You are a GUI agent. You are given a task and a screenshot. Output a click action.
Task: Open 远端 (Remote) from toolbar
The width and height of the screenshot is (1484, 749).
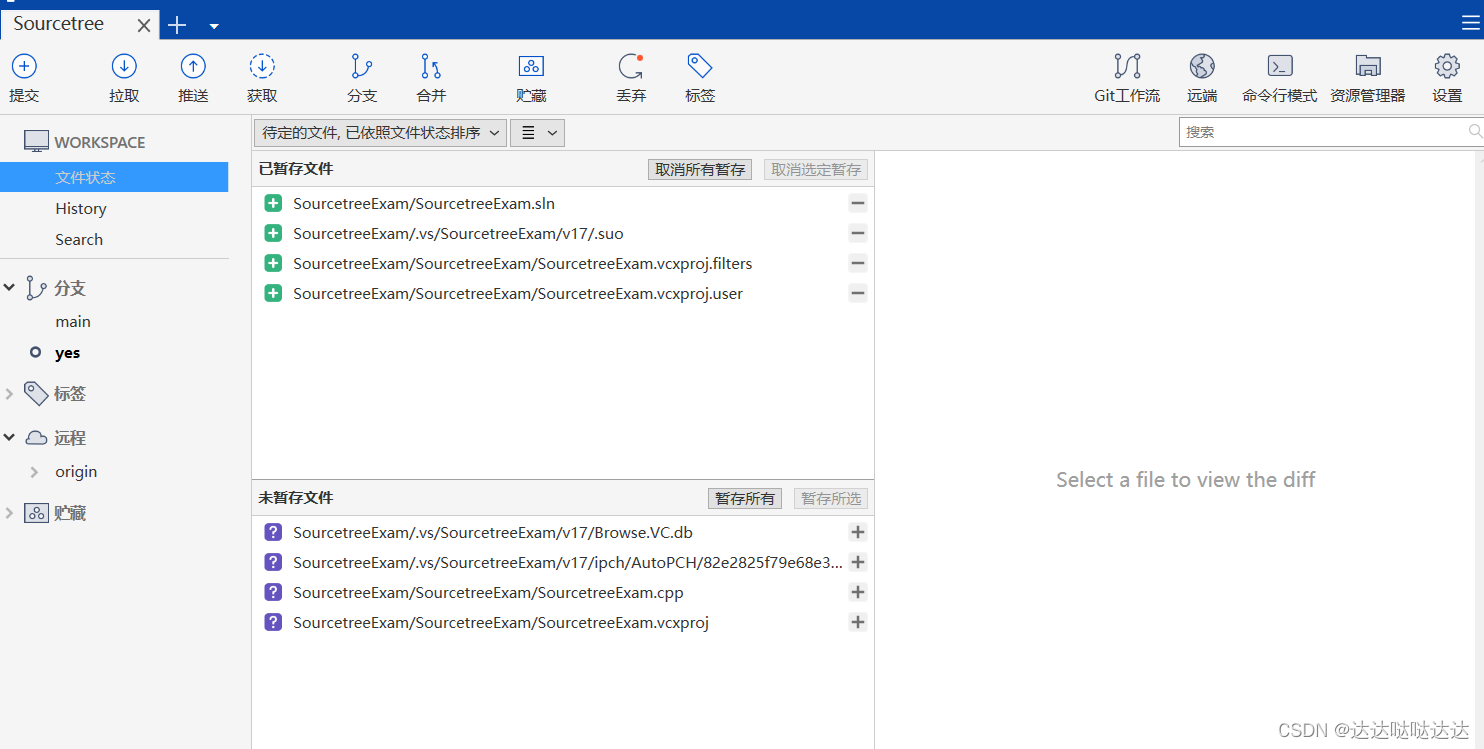point(1202,78)
